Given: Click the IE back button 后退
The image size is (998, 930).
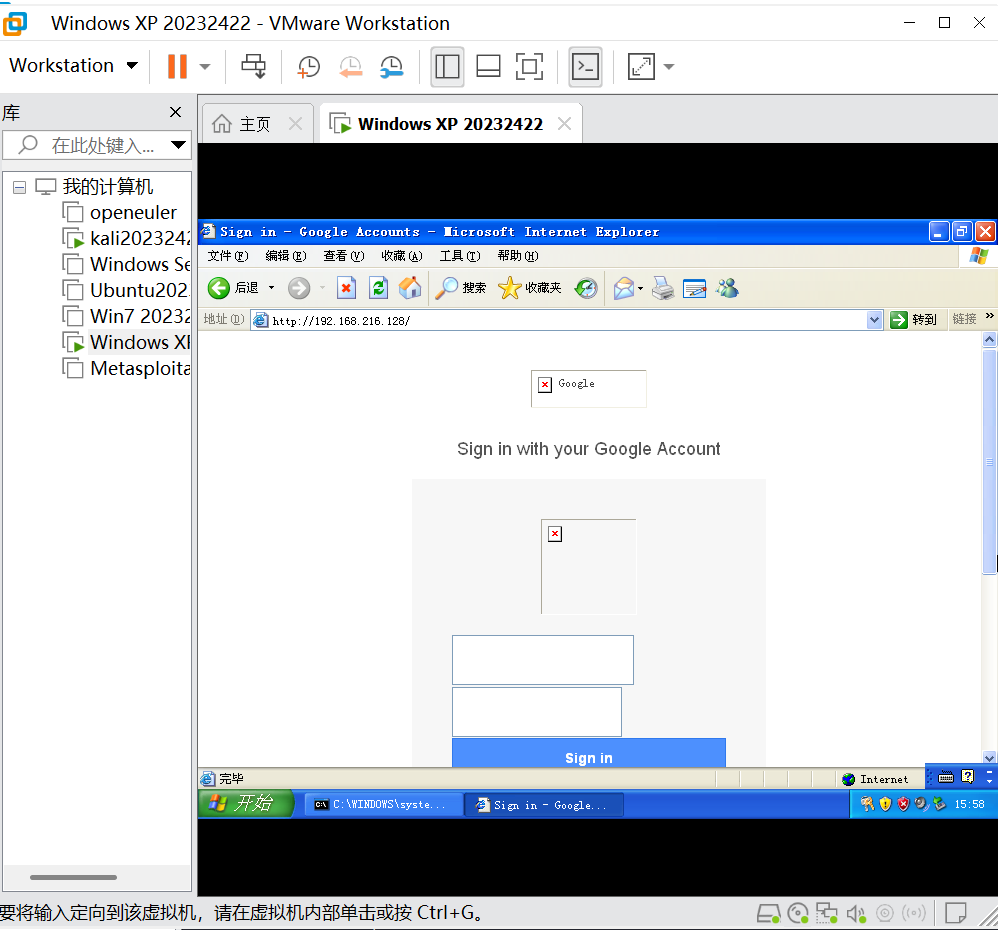Looking at the screenshot, I should 233,288.
